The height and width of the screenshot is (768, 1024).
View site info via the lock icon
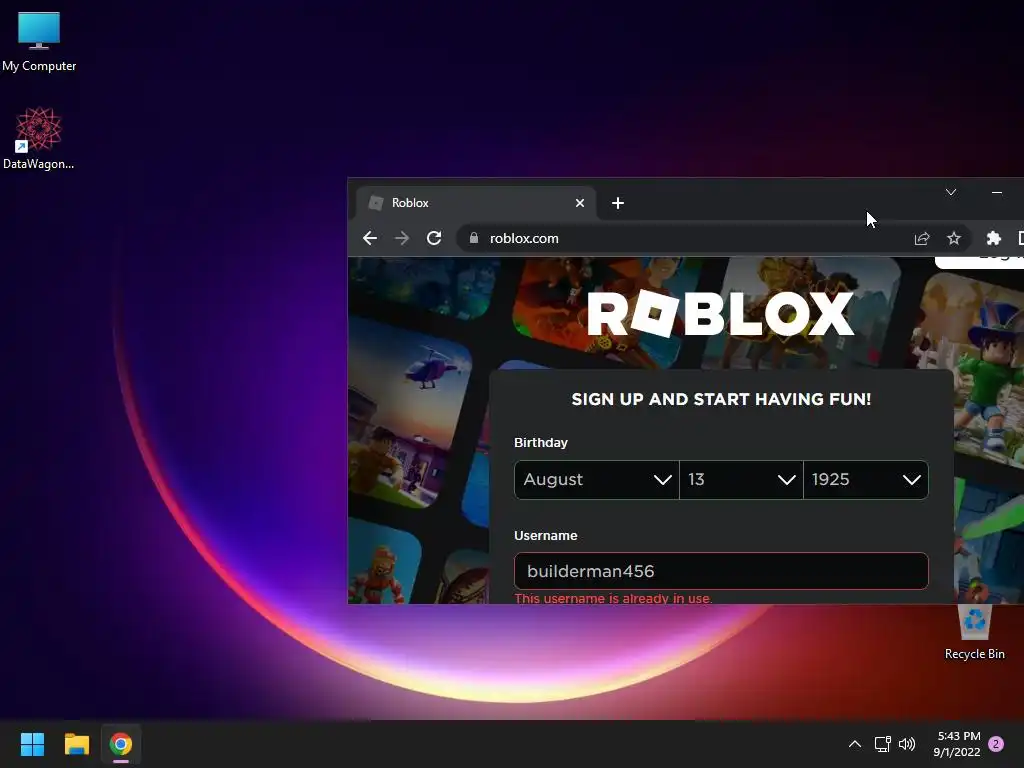click(x=474, y=238)
